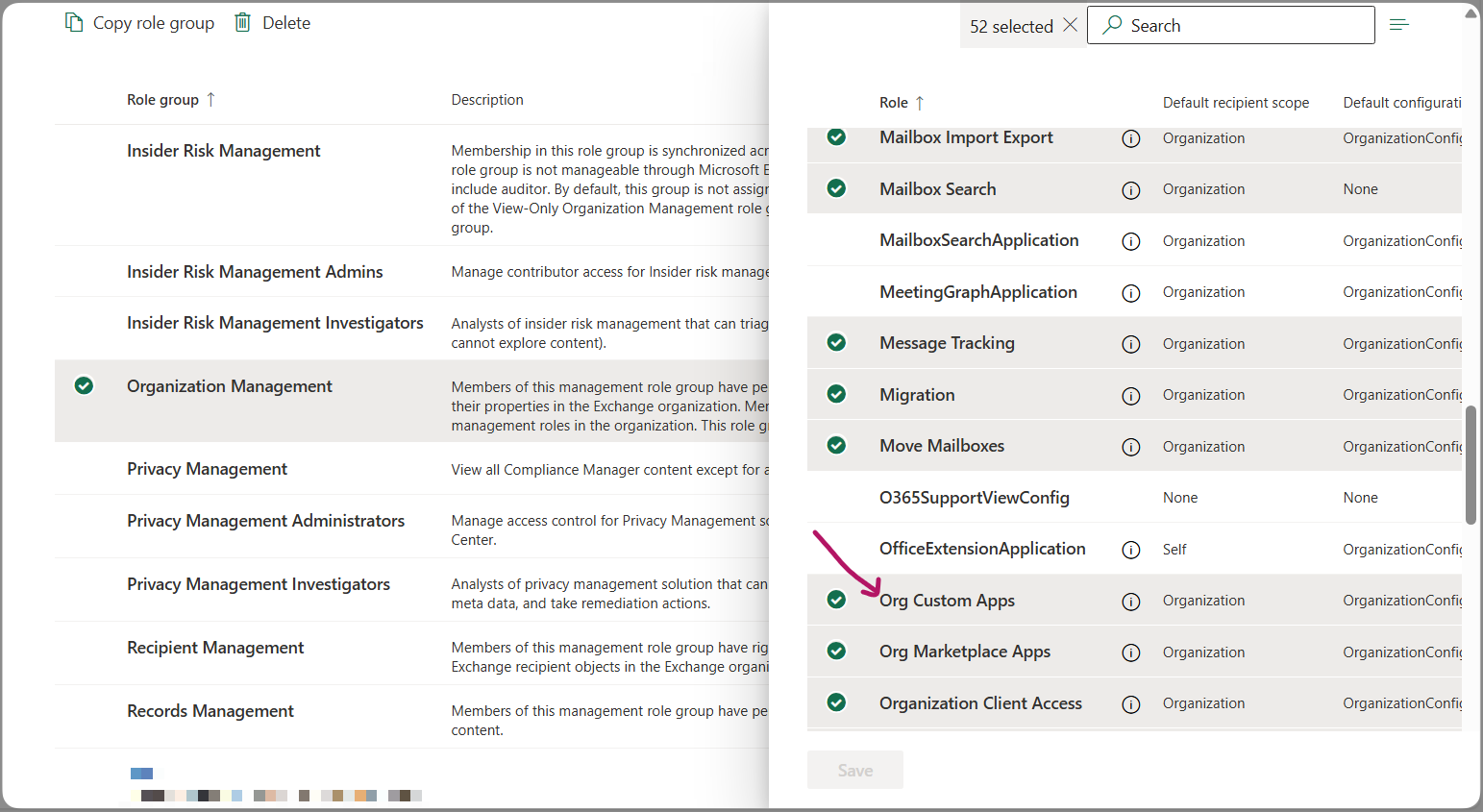Click the Org Custom Apps role name

(x=947, y=601)
